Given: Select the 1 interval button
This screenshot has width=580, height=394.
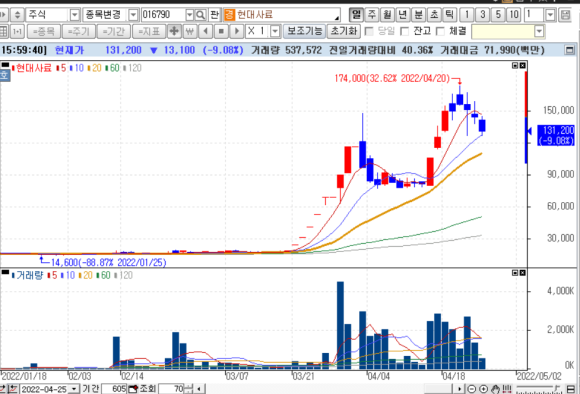Looking at the screenshot, I should 467,15.
